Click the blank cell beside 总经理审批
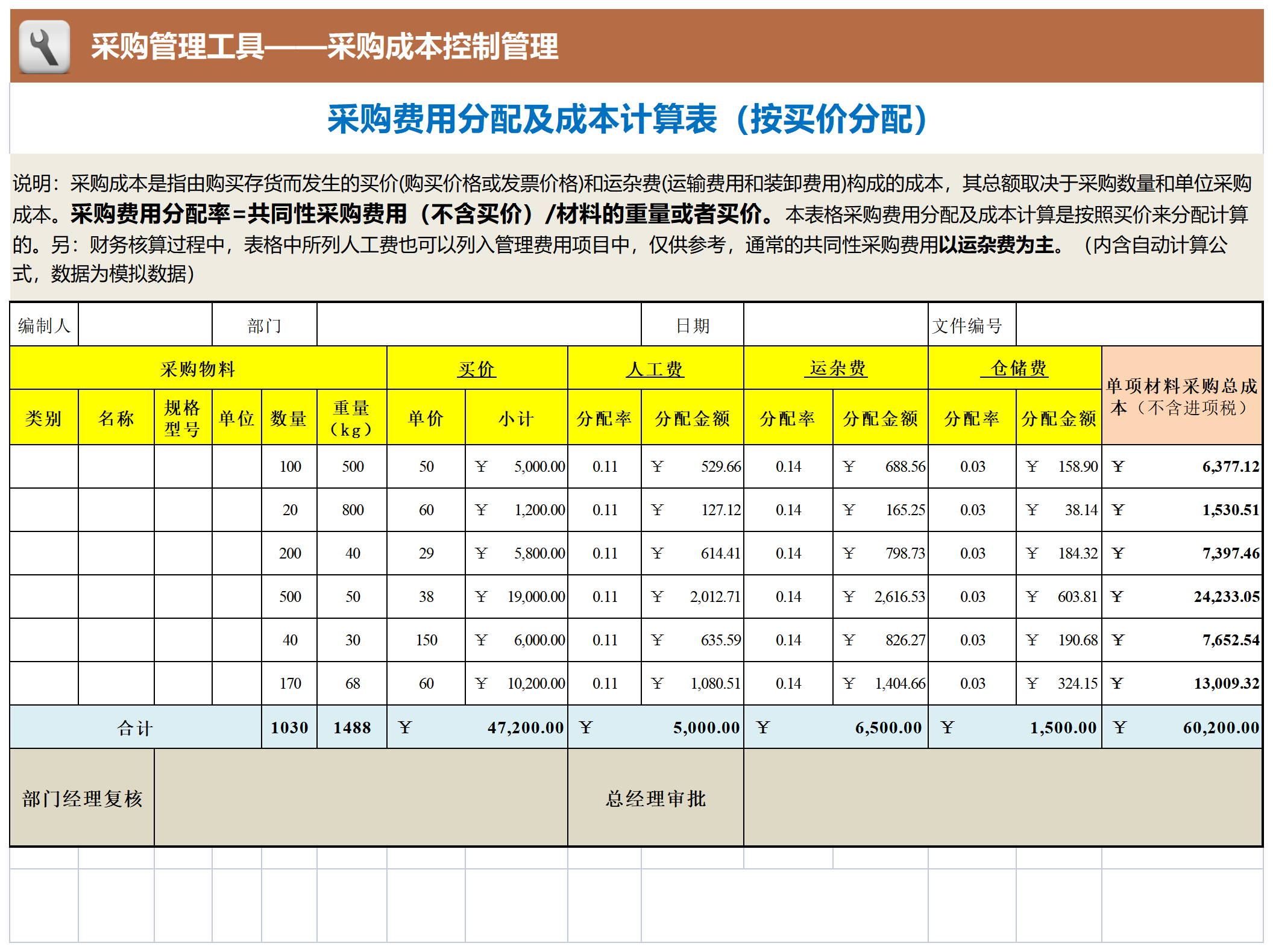Screen dimensions: 1273x952 click(x=1003, y=798)
